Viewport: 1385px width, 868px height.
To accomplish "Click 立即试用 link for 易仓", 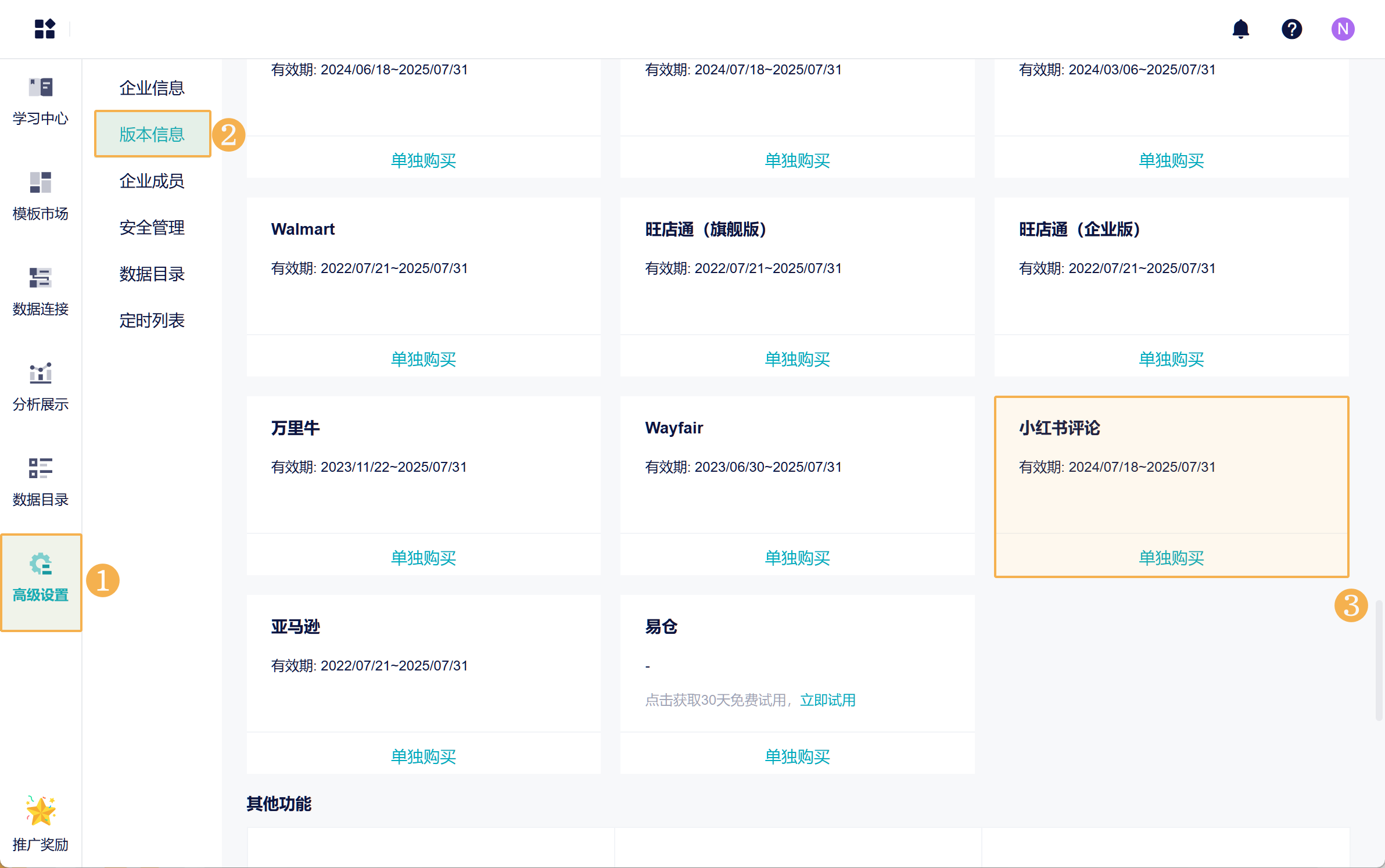I will click(827, 700).
